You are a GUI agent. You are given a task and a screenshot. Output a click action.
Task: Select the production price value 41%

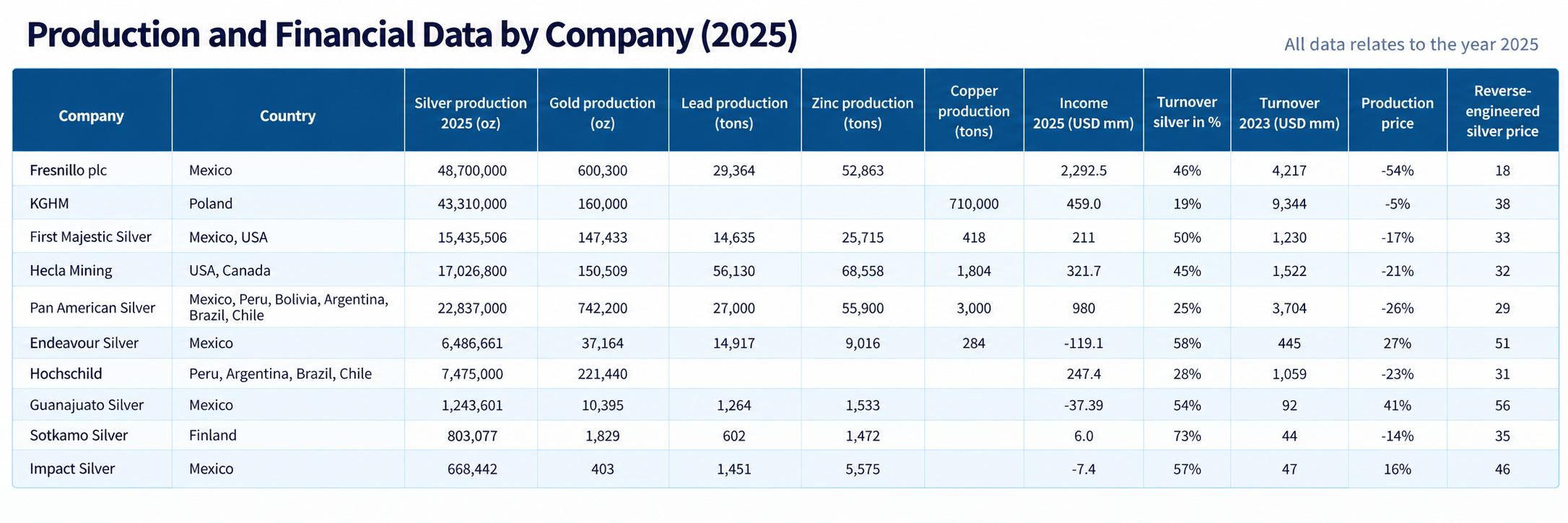(1398, 405)
